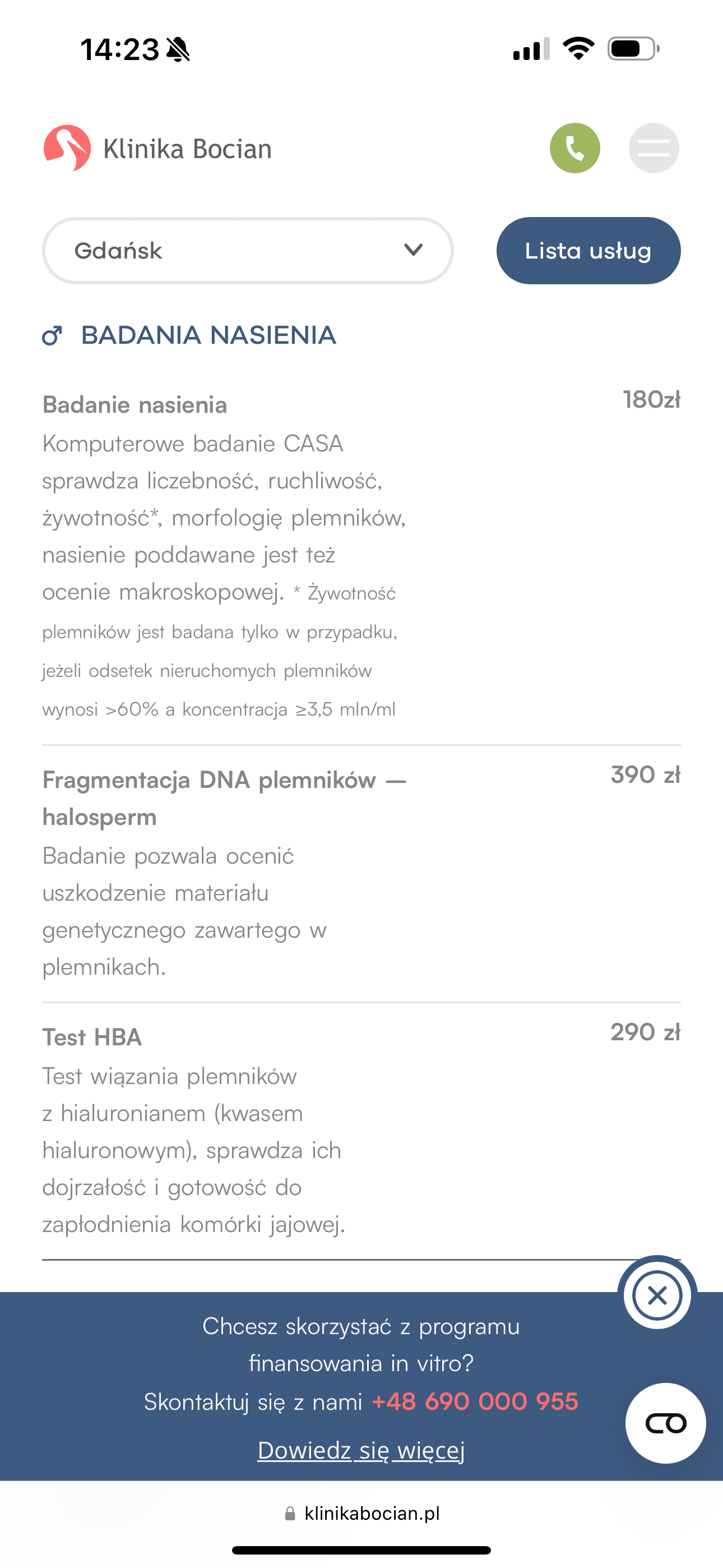Click the dropdown chevron arrow
This screenshot has height=1568, width=723.
[413, 250]
